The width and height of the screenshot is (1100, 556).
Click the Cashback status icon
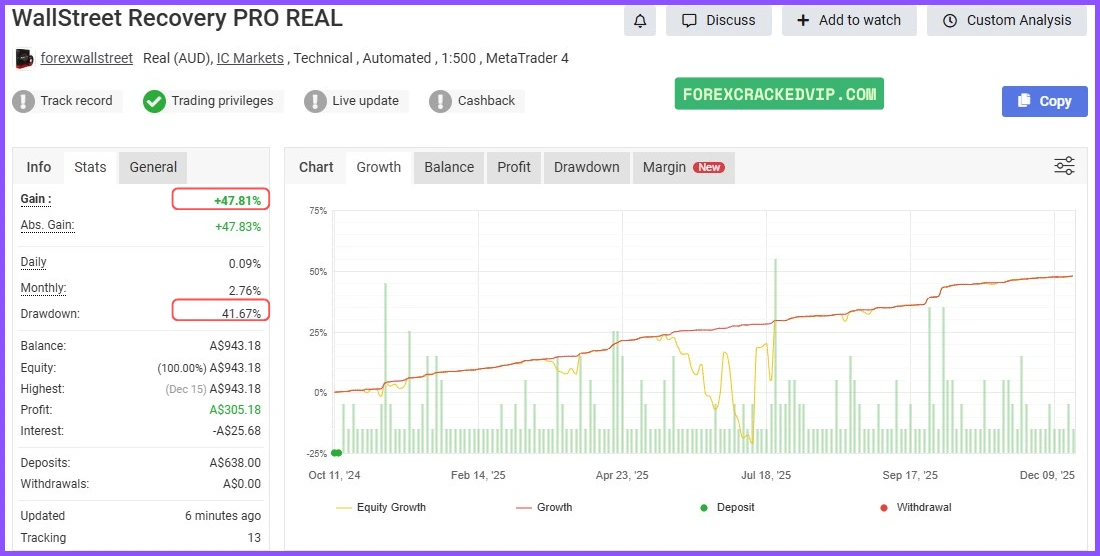coord(441,101)
